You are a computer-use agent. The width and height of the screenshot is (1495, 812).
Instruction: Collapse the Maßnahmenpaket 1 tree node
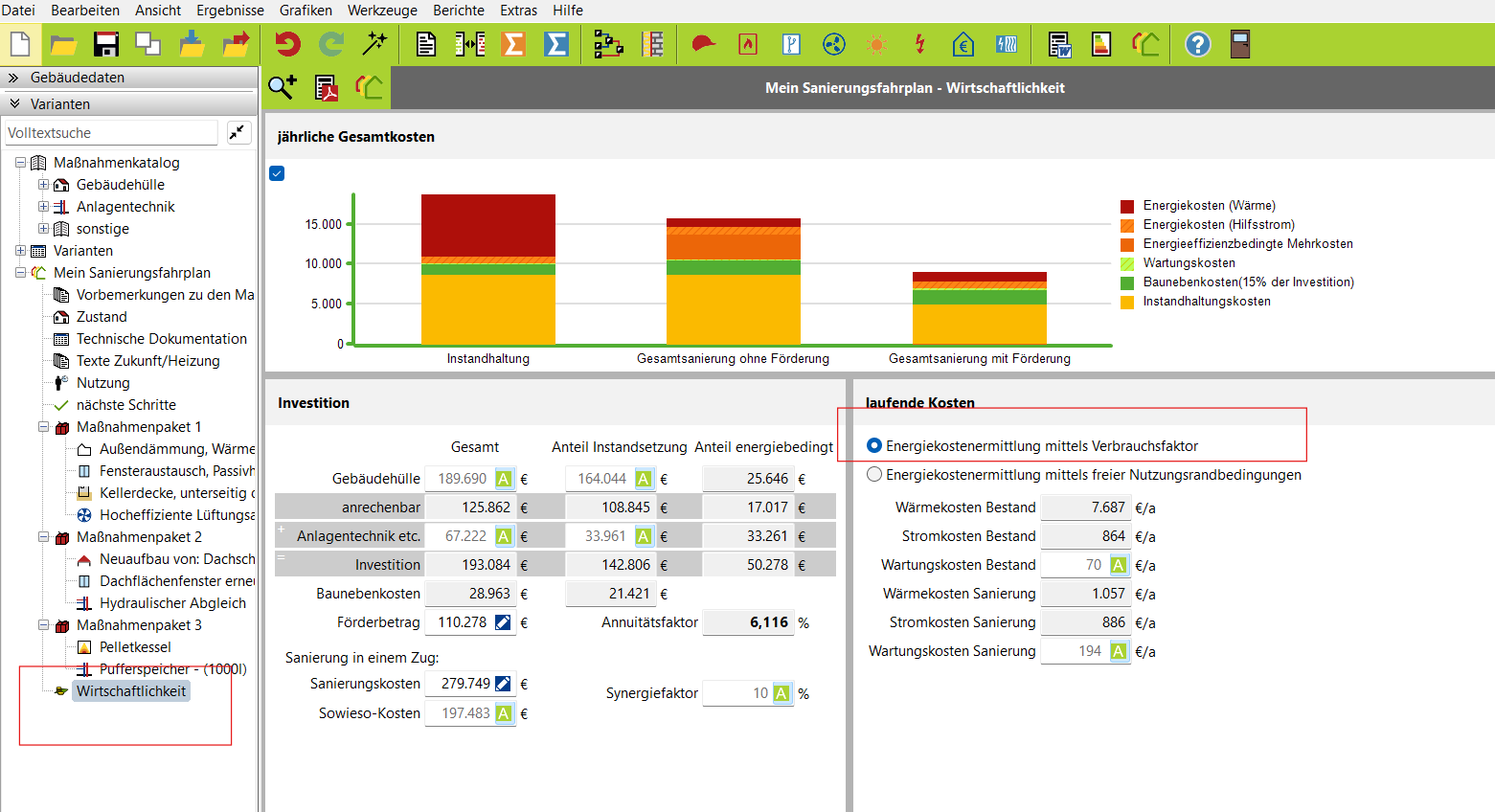(43, 427)
